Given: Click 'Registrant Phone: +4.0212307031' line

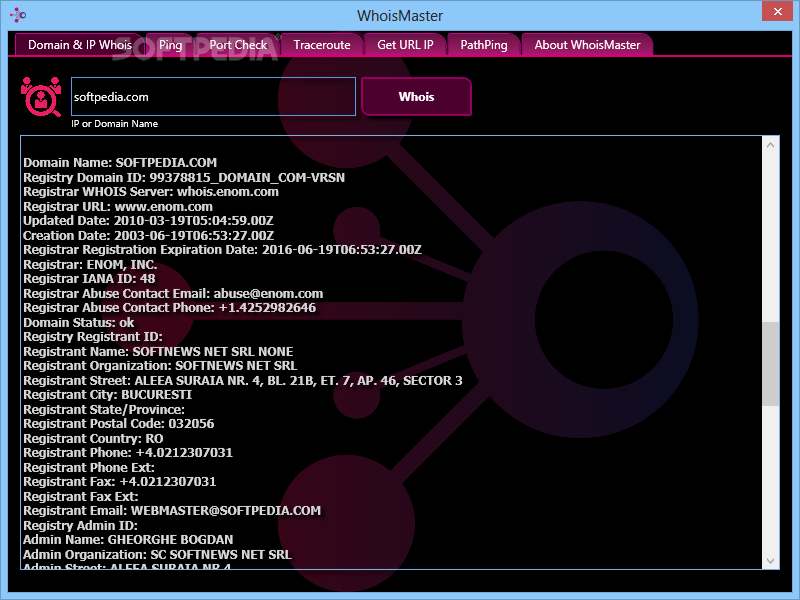Looking at the screenshot, I should tap(128, 454).
